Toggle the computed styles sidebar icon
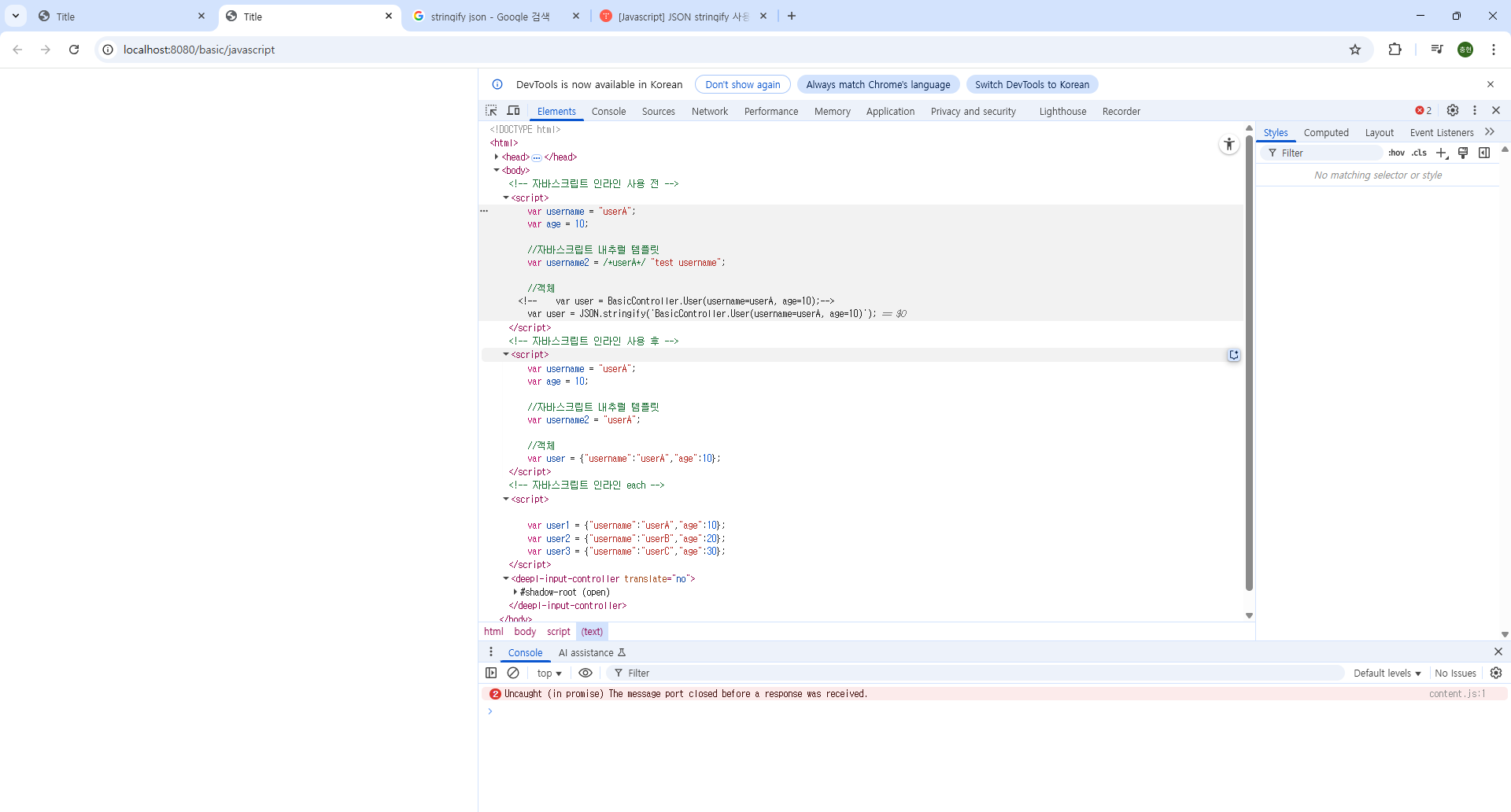The image size is (1511, 812). click(1484, 153)
